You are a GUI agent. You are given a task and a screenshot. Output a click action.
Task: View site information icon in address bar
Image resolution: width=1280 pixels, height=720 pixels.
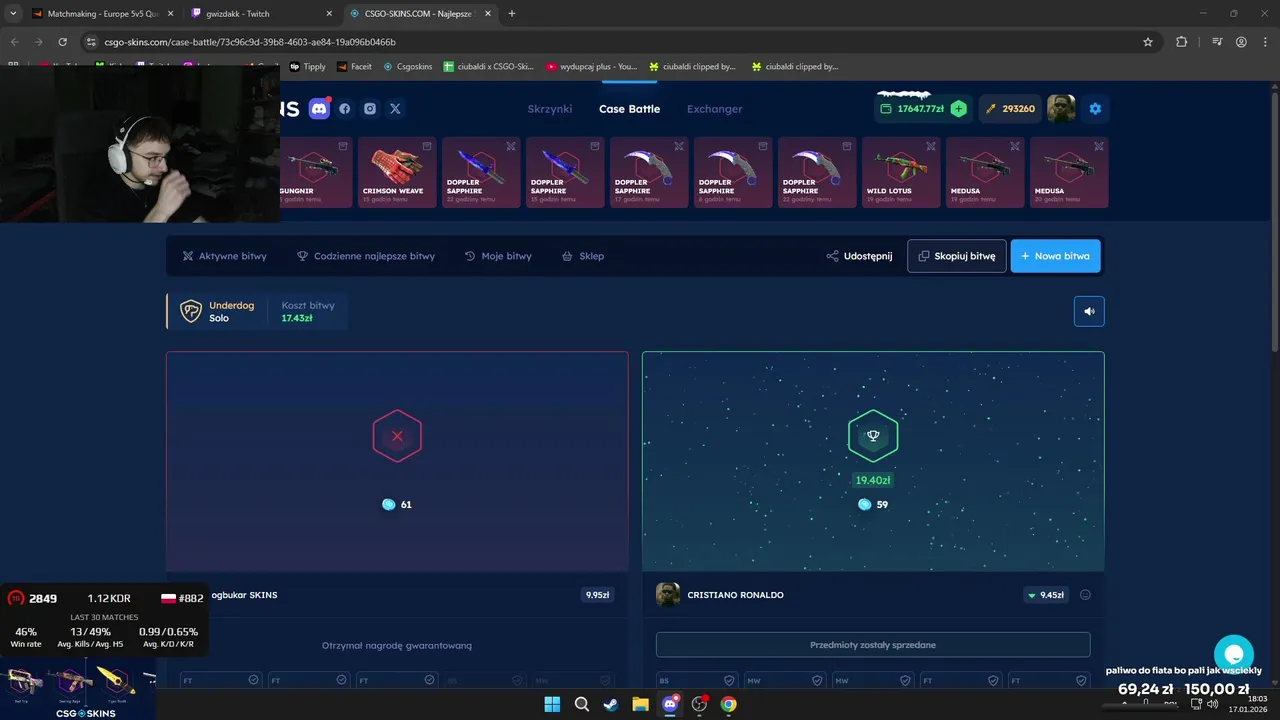click(91, 42)
